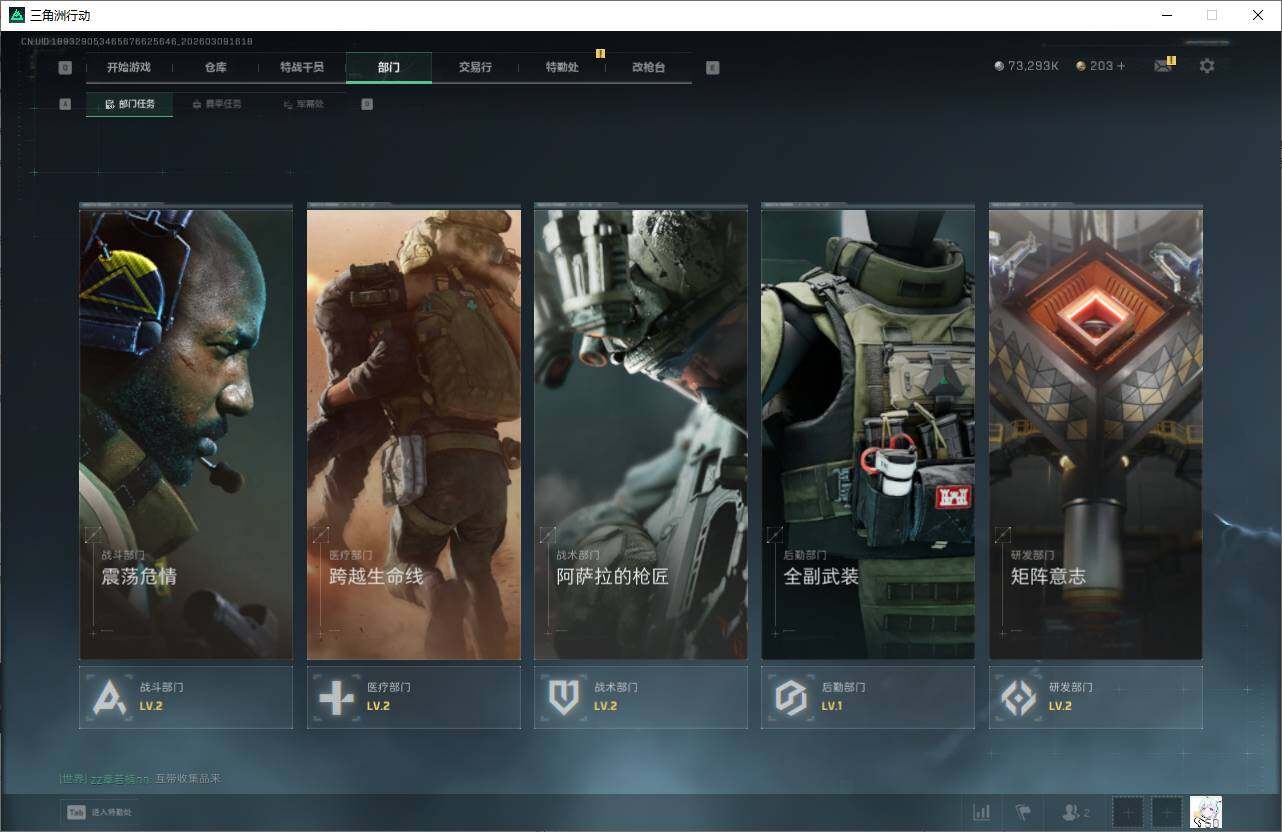Click the 战术部门 shield icon

(564, 697)
